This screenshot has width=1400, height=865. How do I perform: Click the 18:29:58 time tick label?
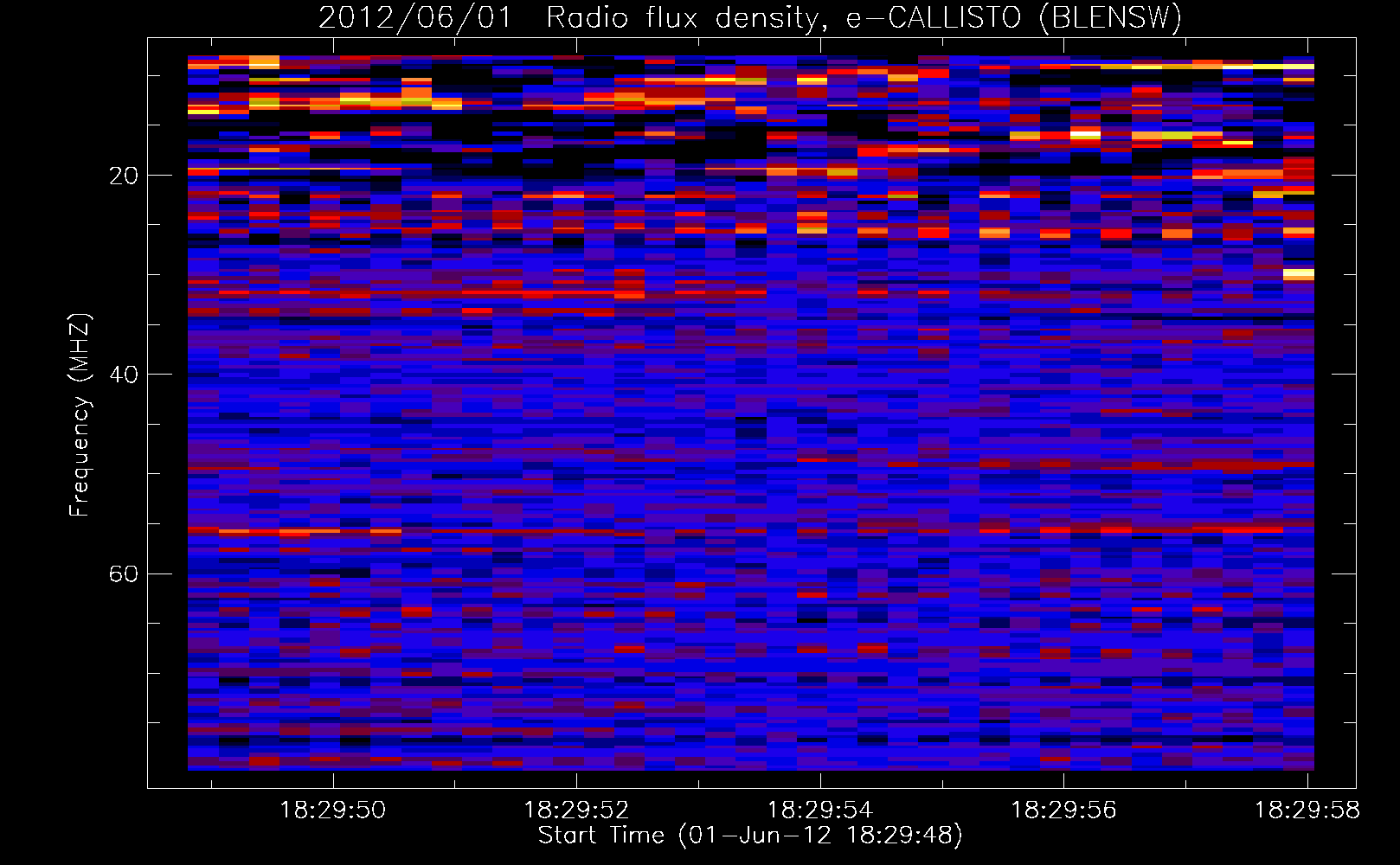tap(1307, 811)
